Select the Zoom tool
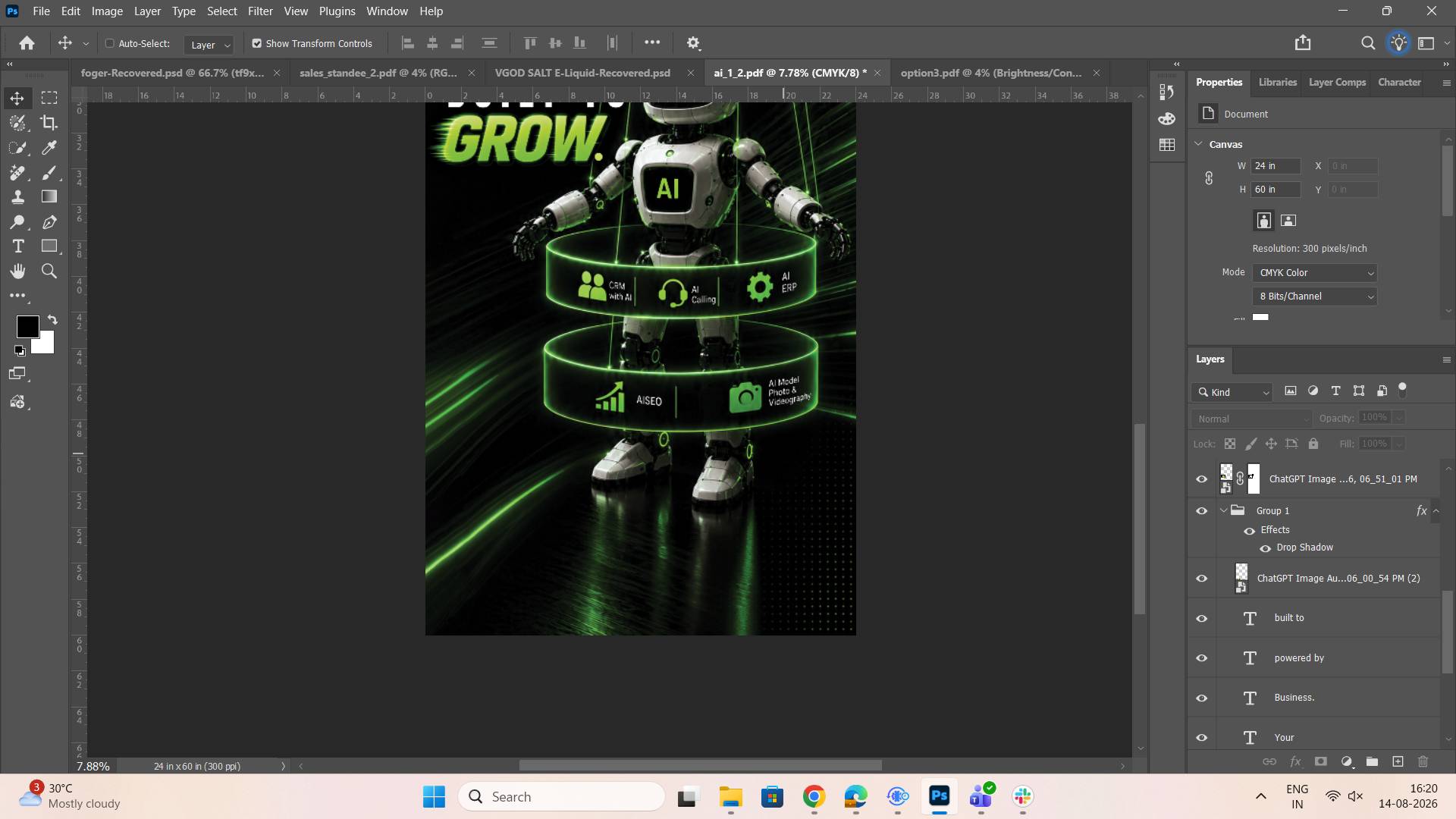This screenshot has width=1456, height=819. [x=49, y=271]
